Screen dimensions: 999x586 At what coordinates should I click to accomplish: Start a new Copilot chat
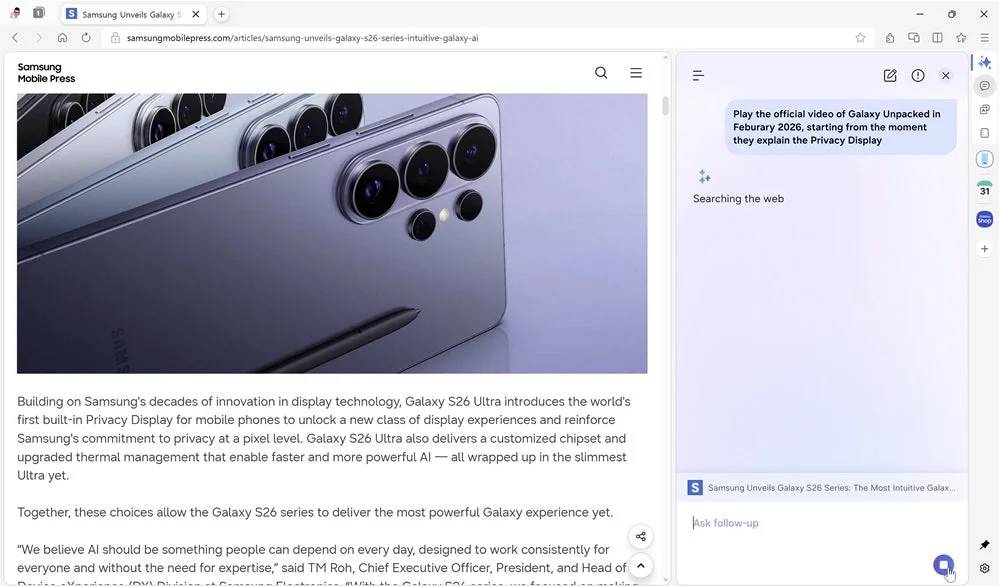(890, 75)
